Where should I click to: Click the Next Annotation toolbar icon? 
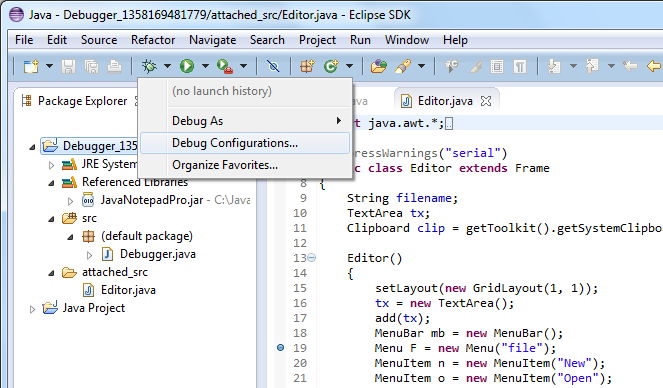coord(554,66)
